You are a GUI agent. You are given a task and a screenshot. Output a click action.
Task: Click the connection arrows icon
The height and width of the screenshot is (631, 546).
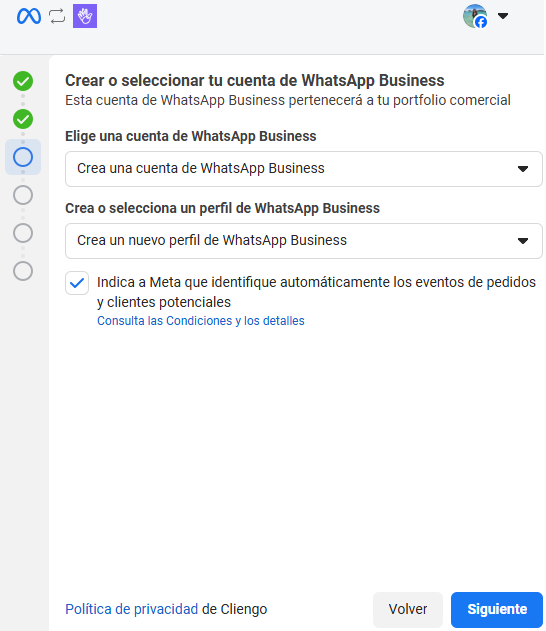coord(57,16)
